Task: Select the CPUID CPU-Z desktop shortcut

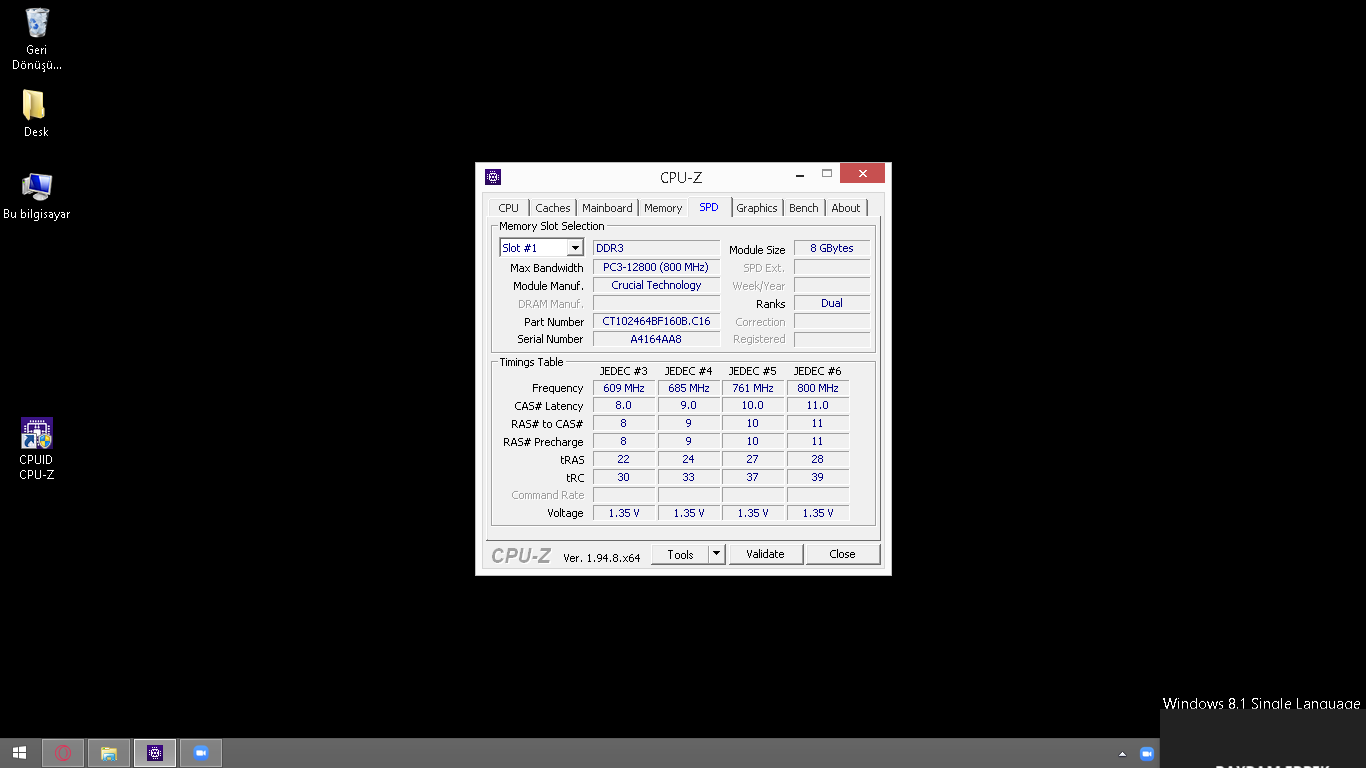Action: pyautogui.click(x=37, y=449)
